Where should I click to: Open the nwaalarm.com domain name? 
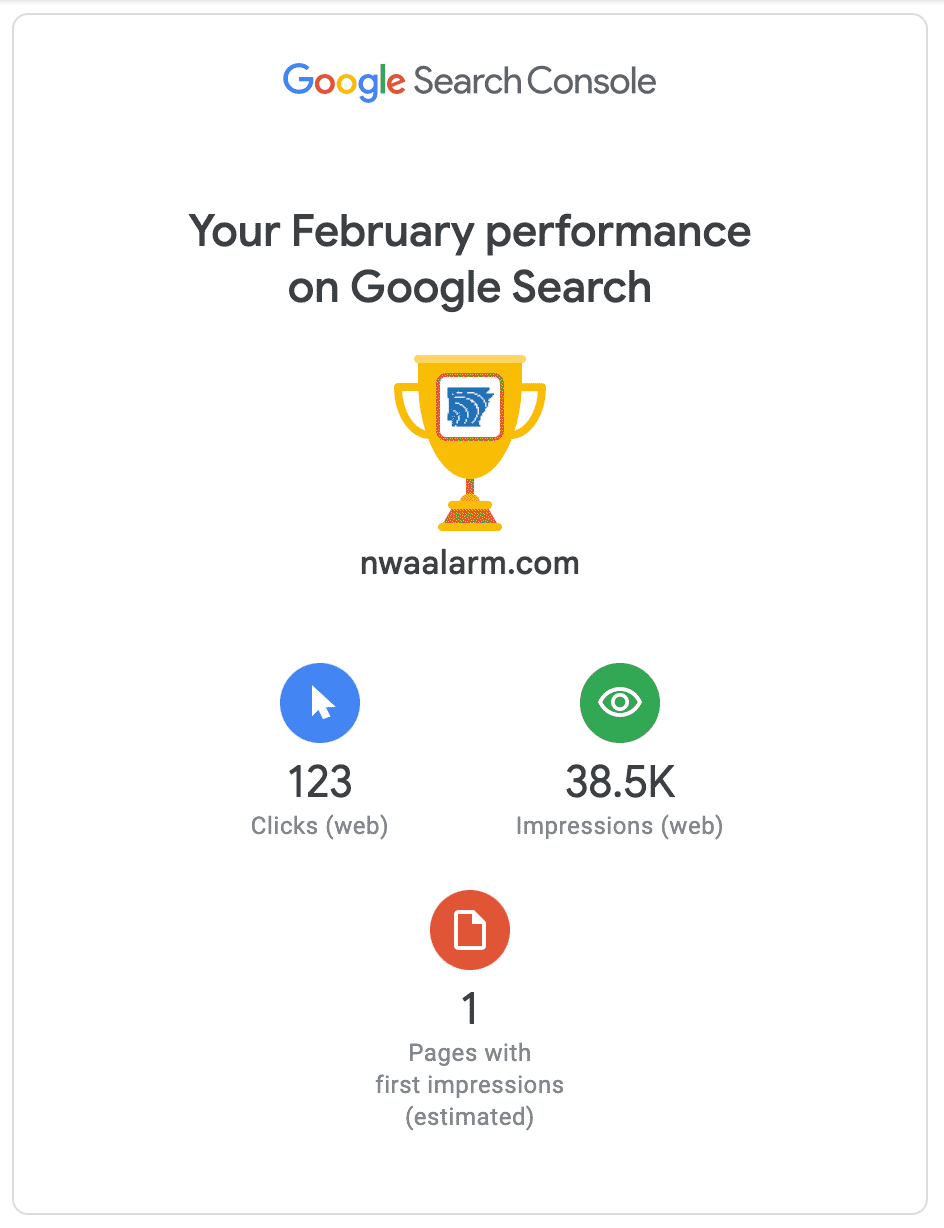point(470,563)
